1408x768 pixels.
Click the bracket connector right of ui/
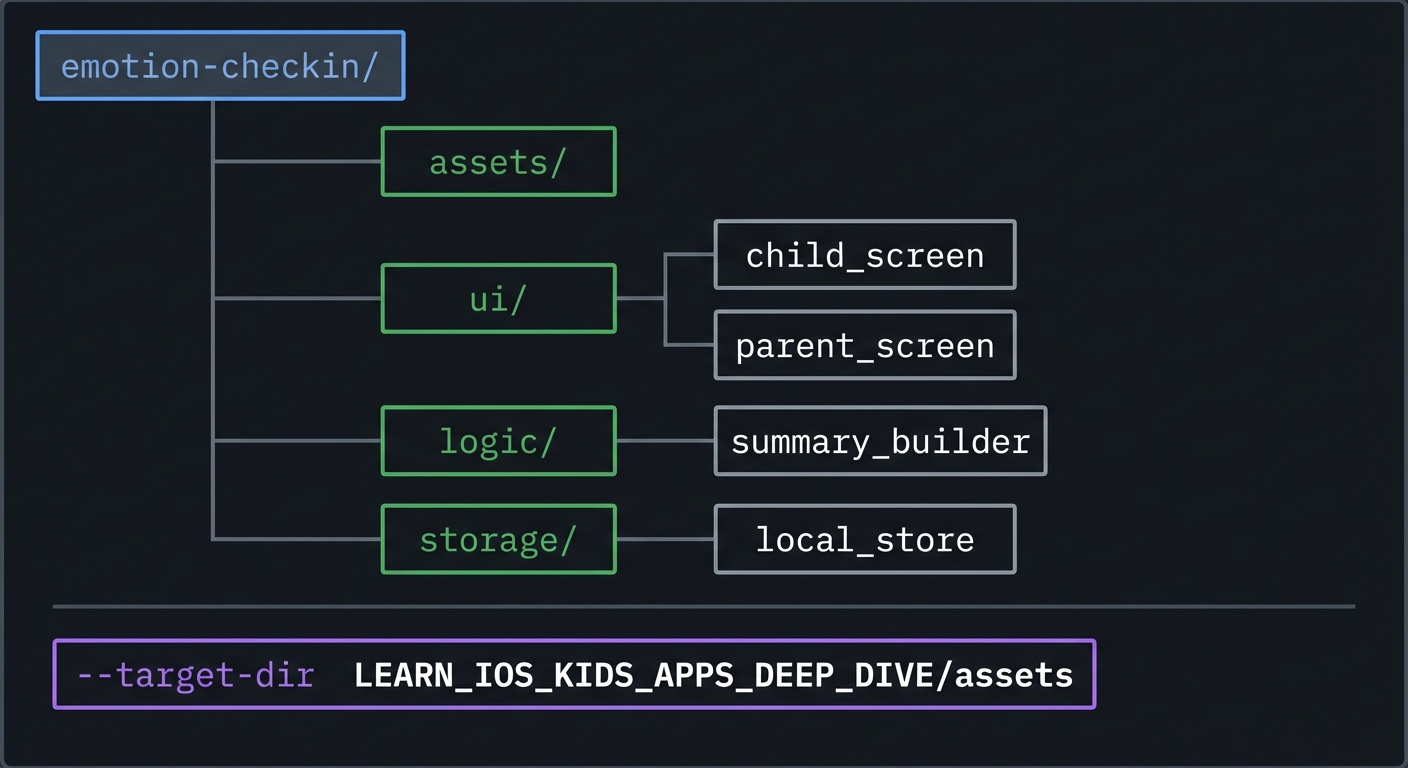coord(665,299)
